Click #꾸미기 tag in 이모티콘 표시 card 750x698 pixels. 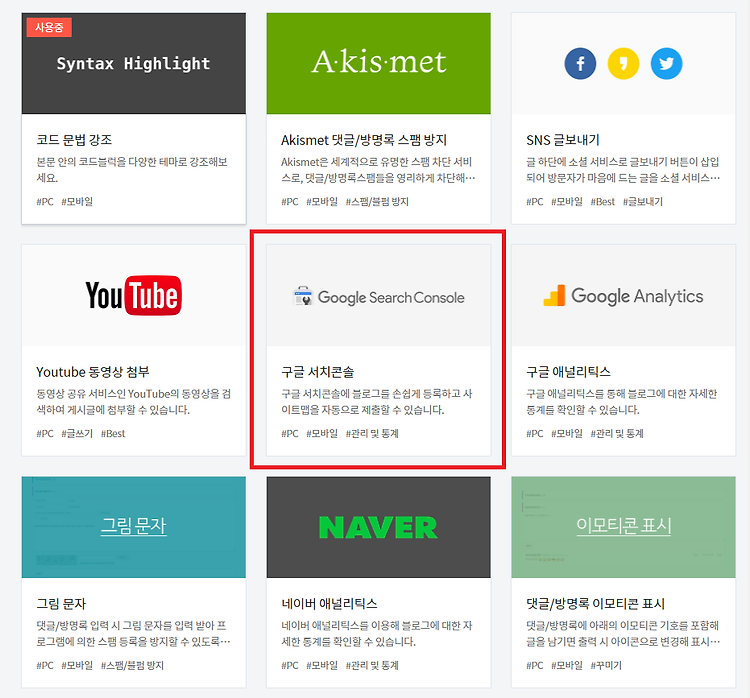606,665
